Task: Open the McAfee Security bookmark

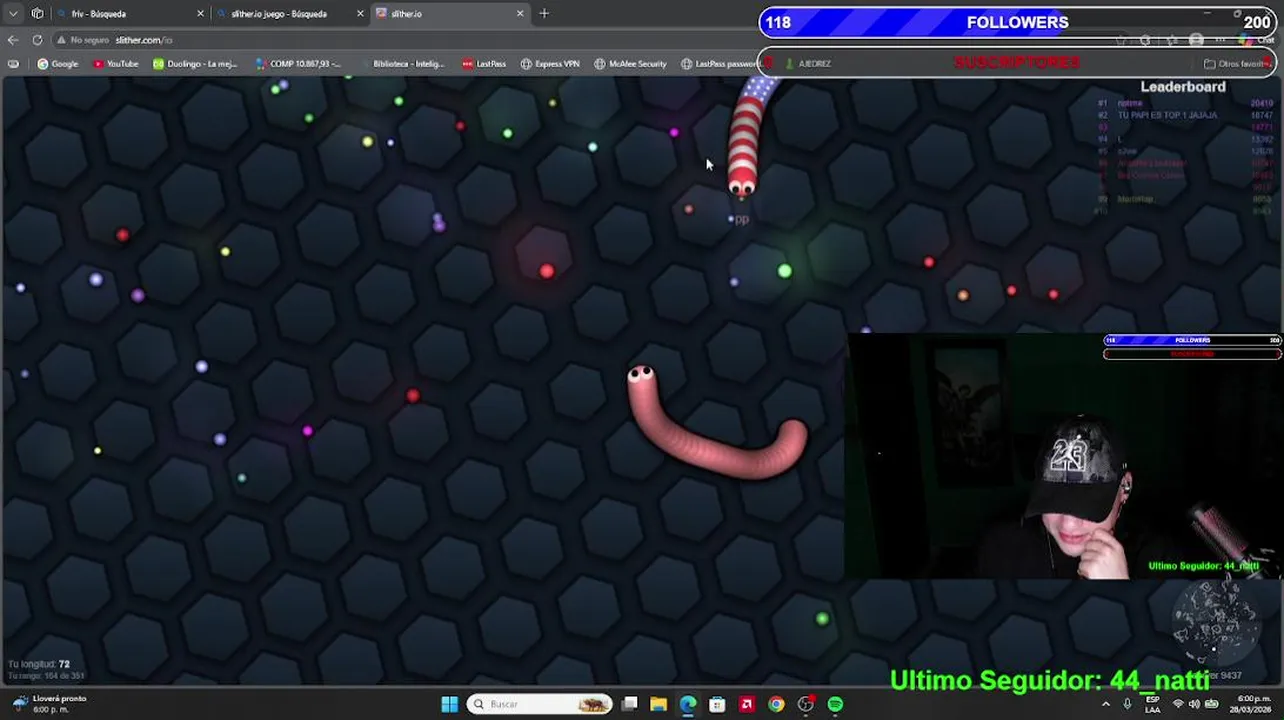Action: (x=630, y=64)
